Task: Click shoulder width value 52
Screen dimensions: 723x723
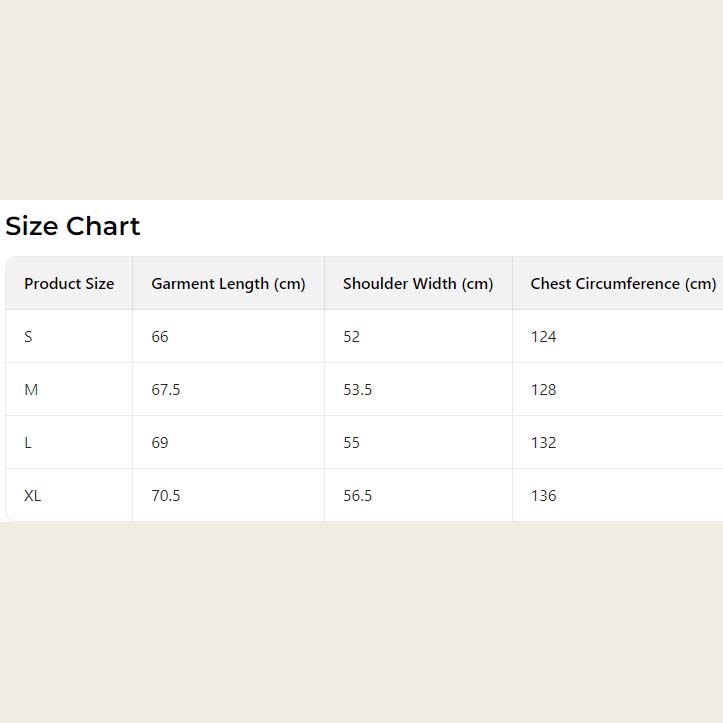Action: (351, 337)
